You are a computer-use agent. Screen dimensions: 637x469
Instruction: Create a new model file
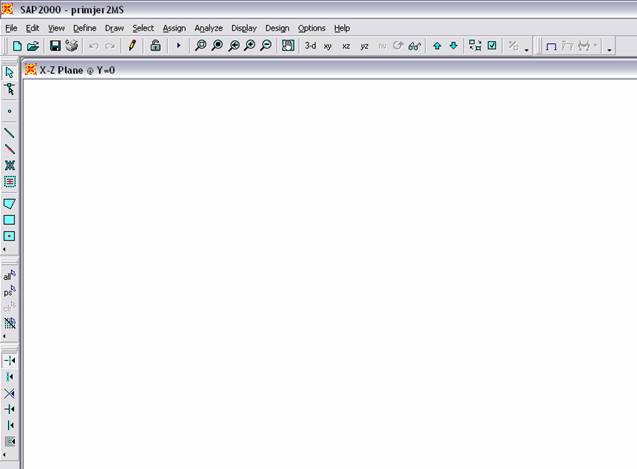coord(17,46)
